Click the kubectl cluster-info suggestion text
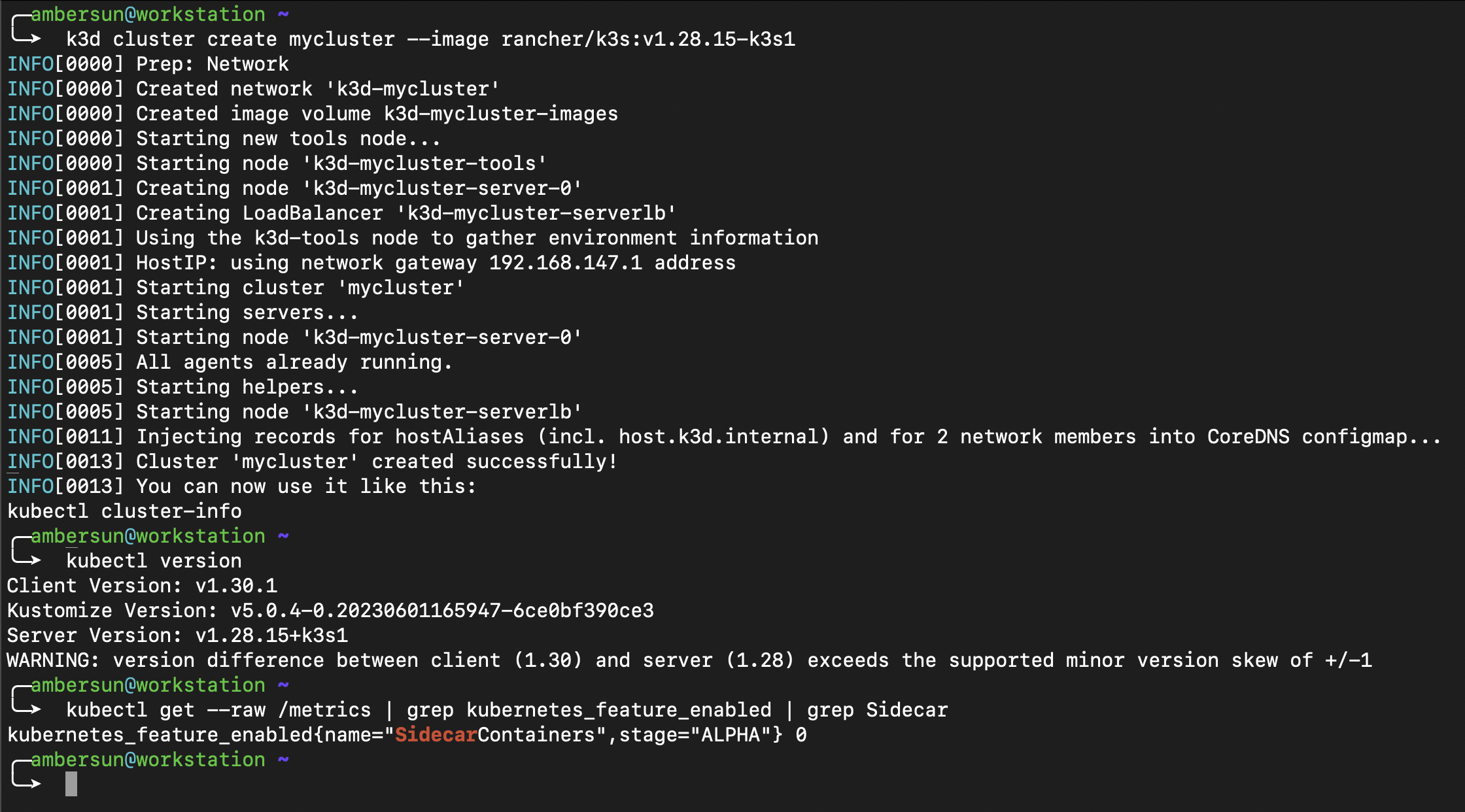Image resolution: width=1465 pixels, height=812 pixels. tap(124, 511)
